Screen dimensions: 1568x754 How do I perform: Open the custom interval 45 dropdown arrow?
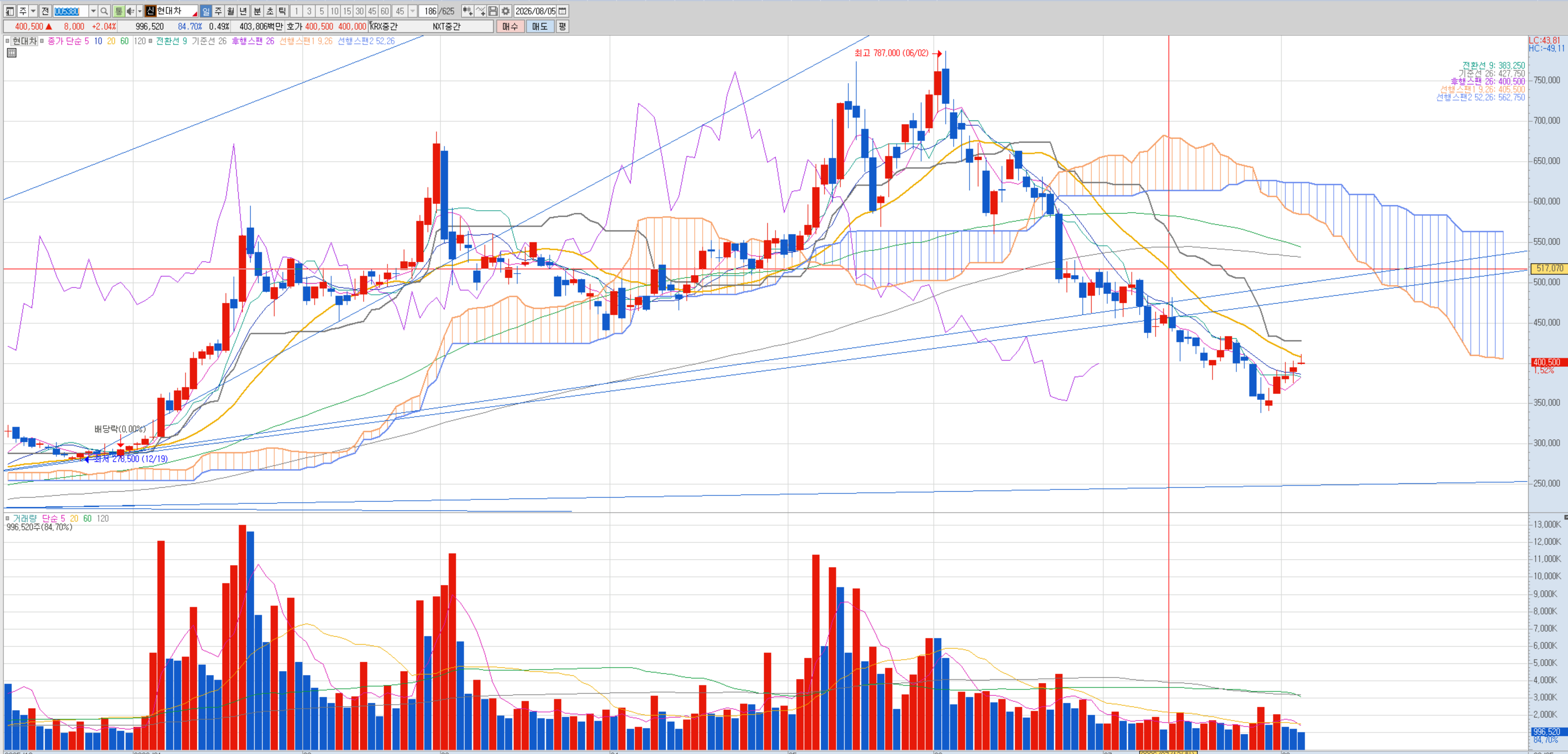coord(413,11)
